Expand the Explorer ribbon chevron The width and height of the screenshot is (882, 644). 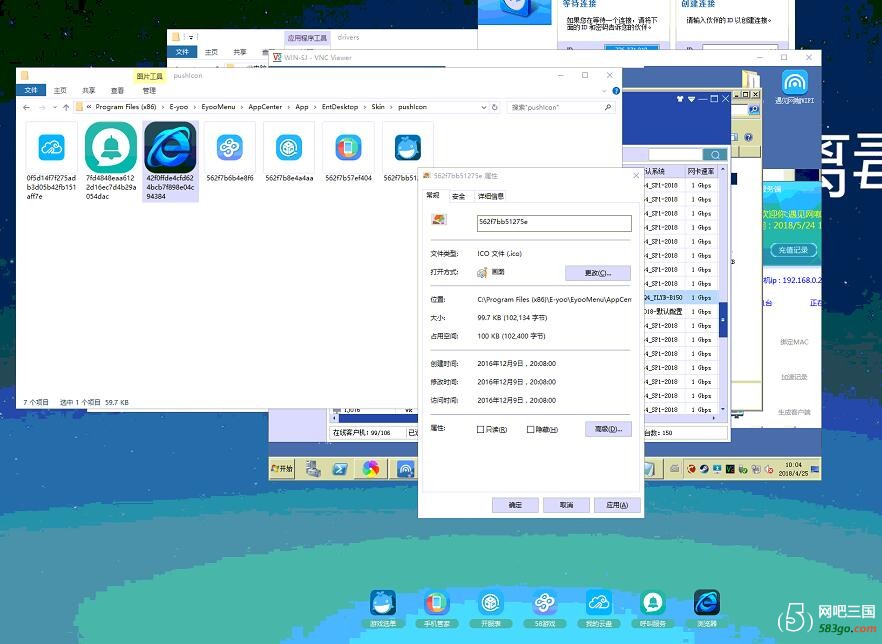click(605, 91)
